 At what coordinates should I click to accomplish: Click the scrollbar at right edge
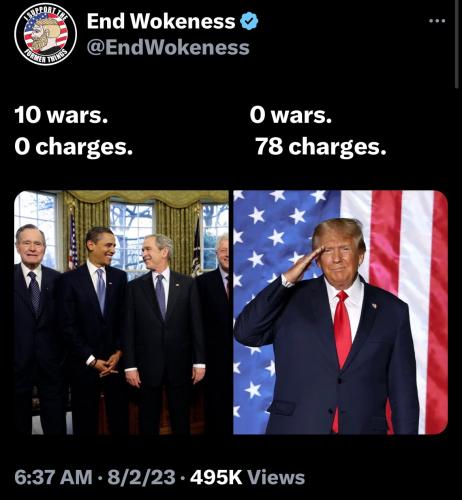457,43
